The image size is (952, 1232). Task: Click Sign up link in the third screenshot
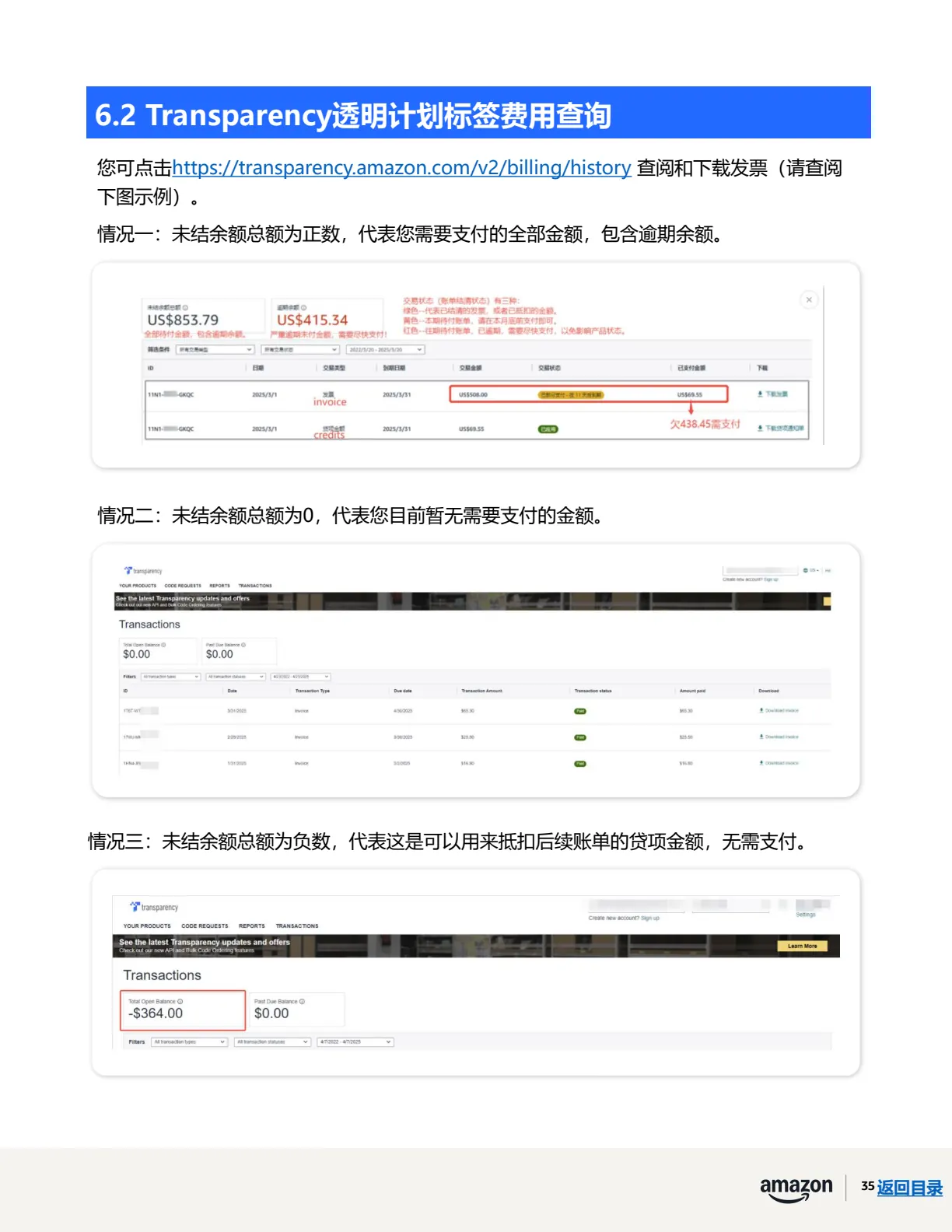point(650,919)
